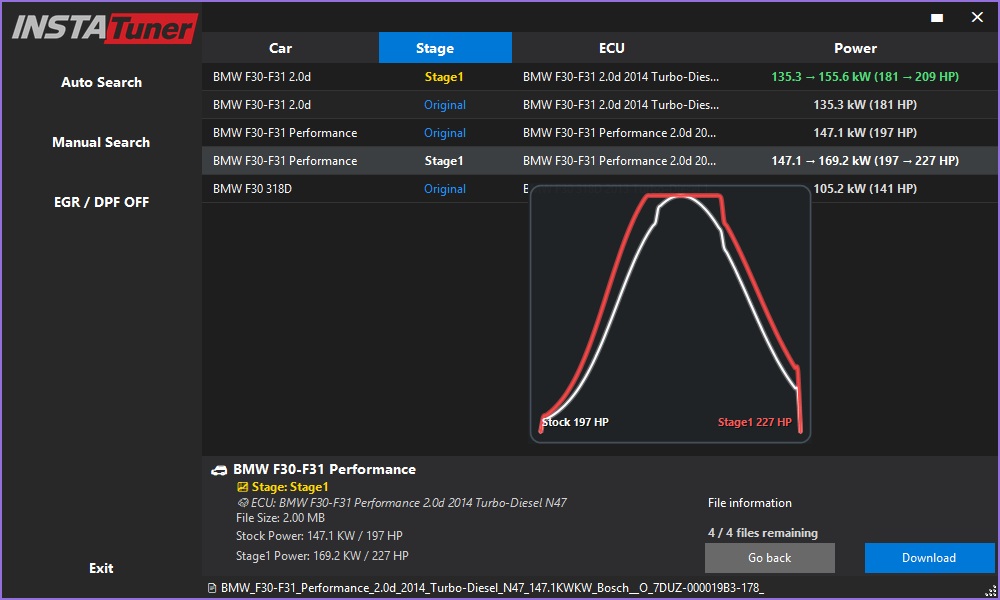Image resolution: width=1000 pixels, height=600 pixels.
Task: Click the chart icon next to Stage: Stage1
Action: click(242, 487)
